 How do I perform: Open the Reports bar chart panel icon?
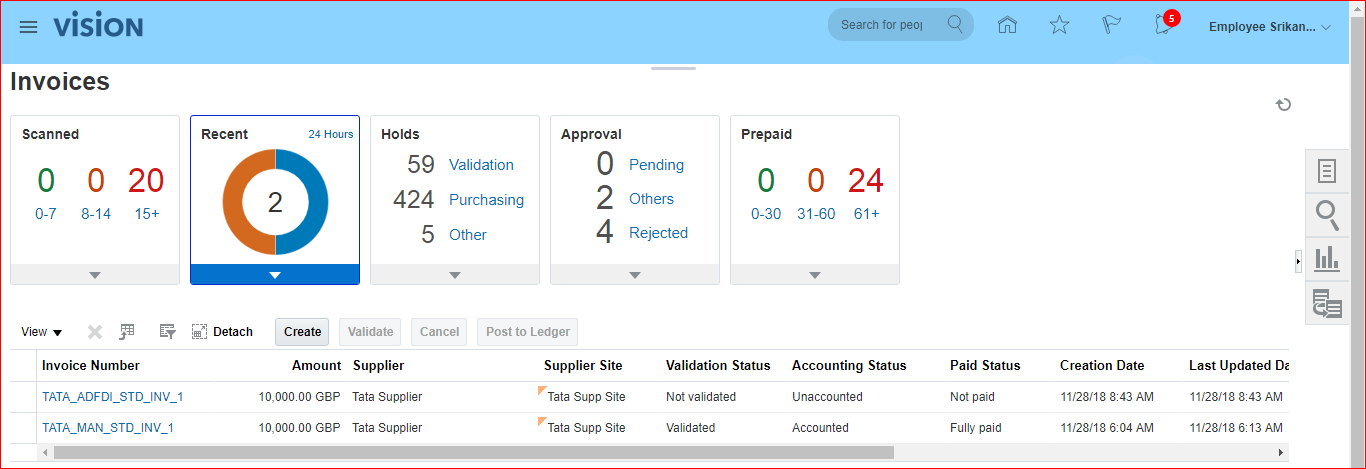[1327, 259]
